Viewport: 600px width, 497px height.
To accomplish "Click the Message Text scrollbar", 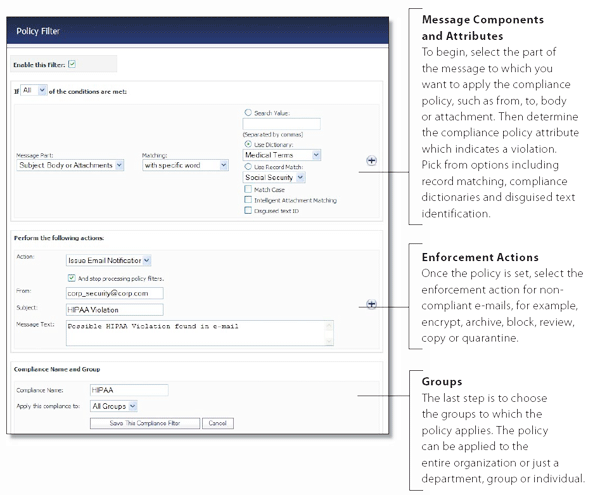I will pyautogui.click(x=329, y=333).
